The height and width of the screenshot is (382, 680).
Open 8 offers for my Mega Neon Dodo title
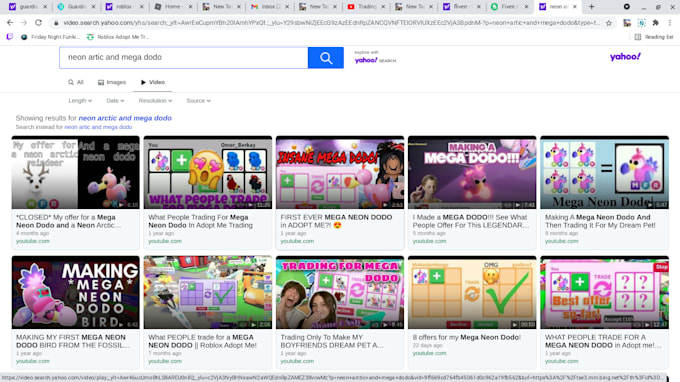click(467, 337)
